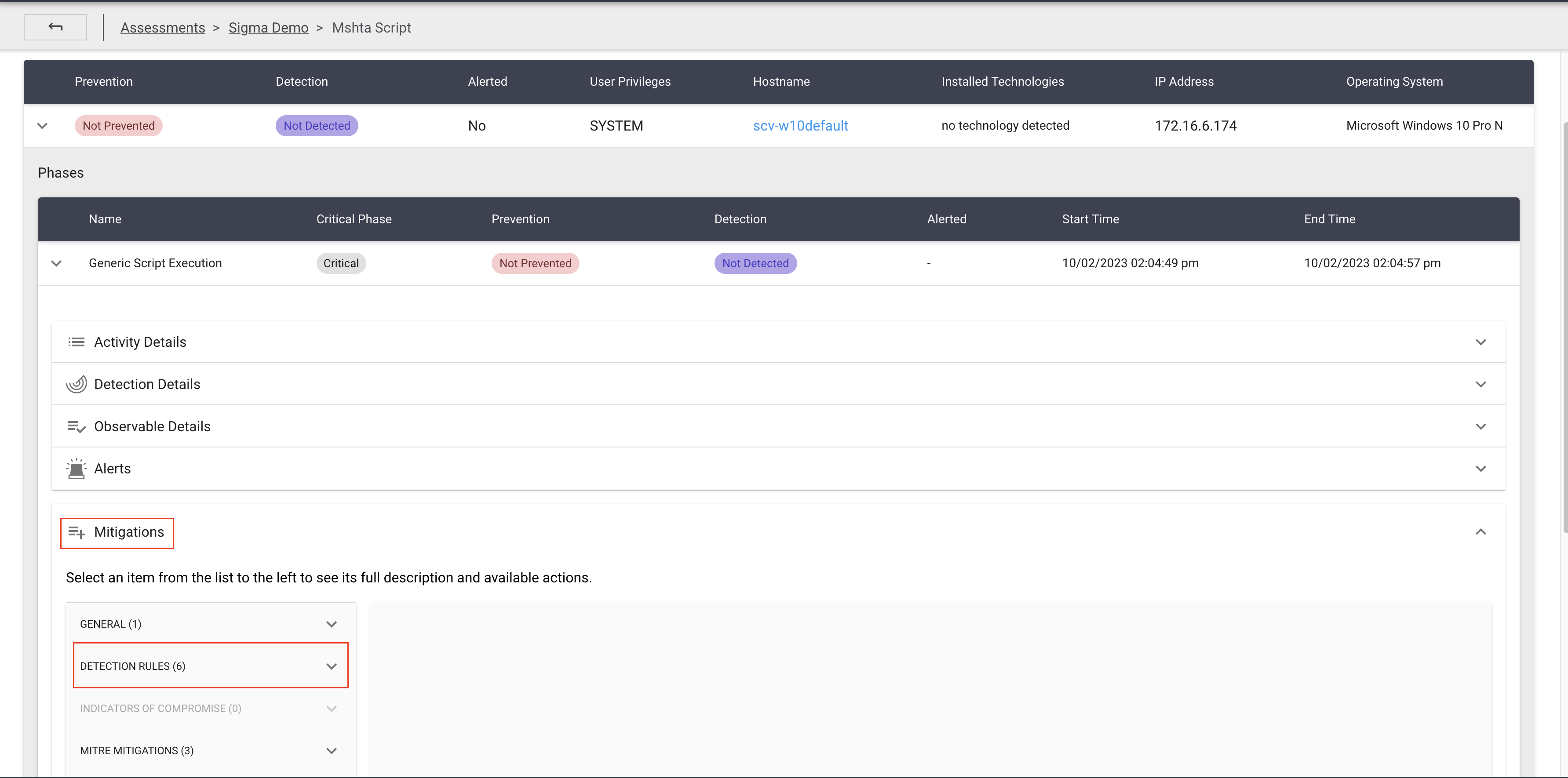Expand the Observable Details panel chevron
Viewport: 1568px width, 778px height.
tap(1480, 426)
